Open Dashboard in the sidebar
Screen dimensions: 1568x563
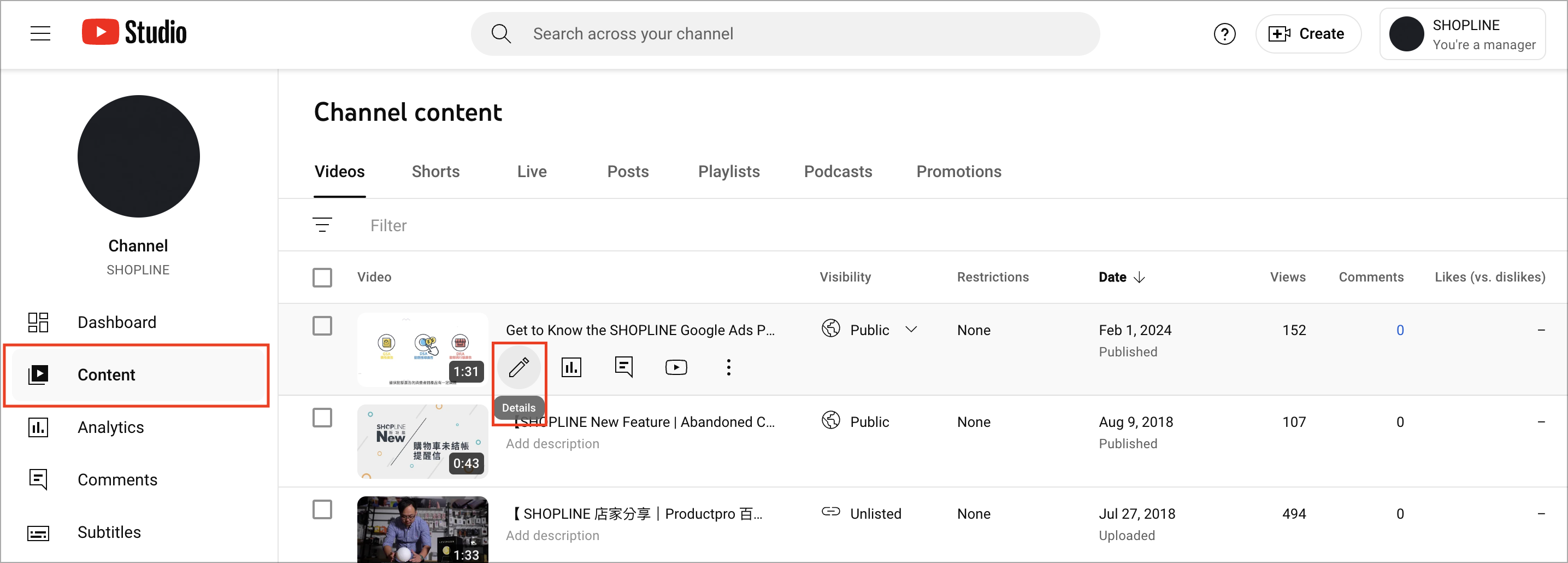click(x=139, y=322)
